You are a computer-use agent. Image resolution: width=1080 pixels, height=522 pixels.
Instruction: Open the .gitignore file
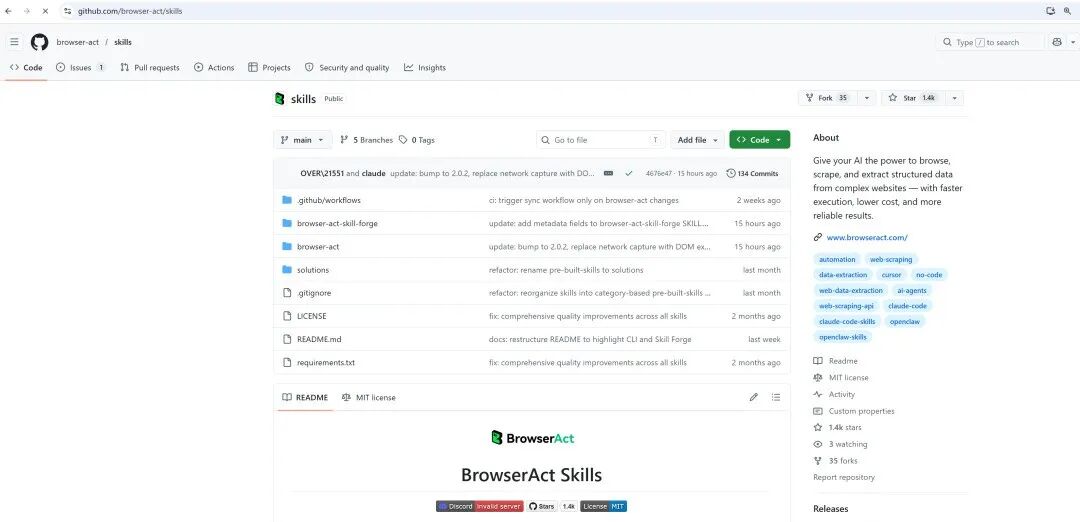314,293
